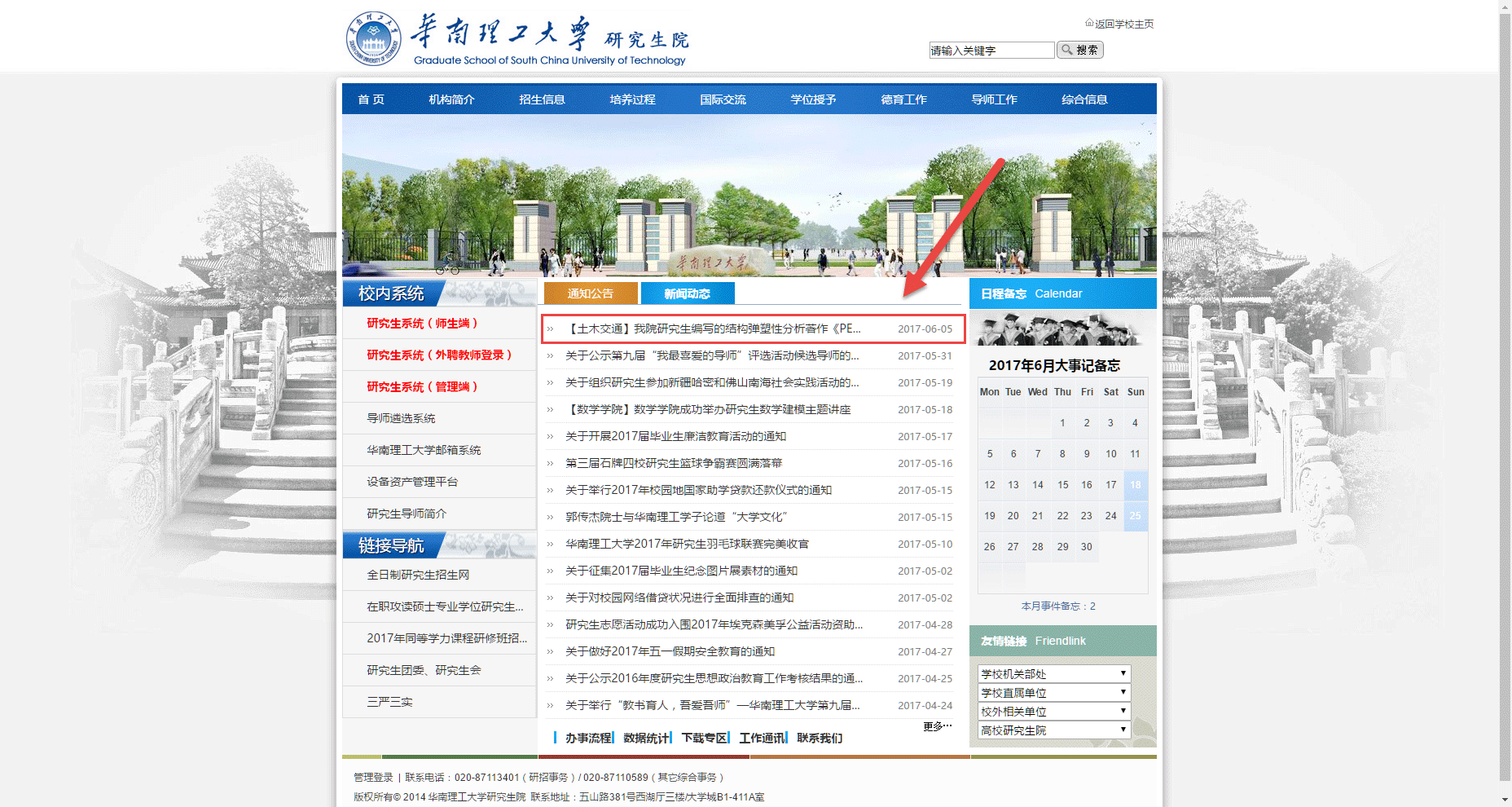The height and width of the screenshot is (807, 1512).
Task: Open 我最喜爱的导师 评选活动 notice
Action: (x=712, y=355)
